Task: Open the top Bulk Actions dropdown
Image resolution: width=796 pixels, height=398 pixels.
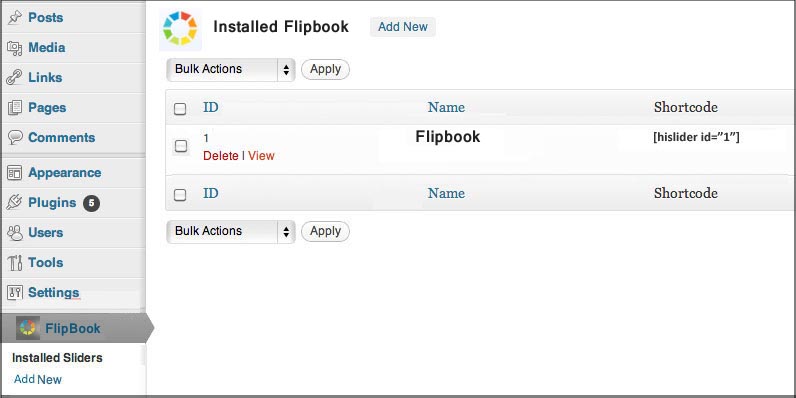Action: point(231,70)
